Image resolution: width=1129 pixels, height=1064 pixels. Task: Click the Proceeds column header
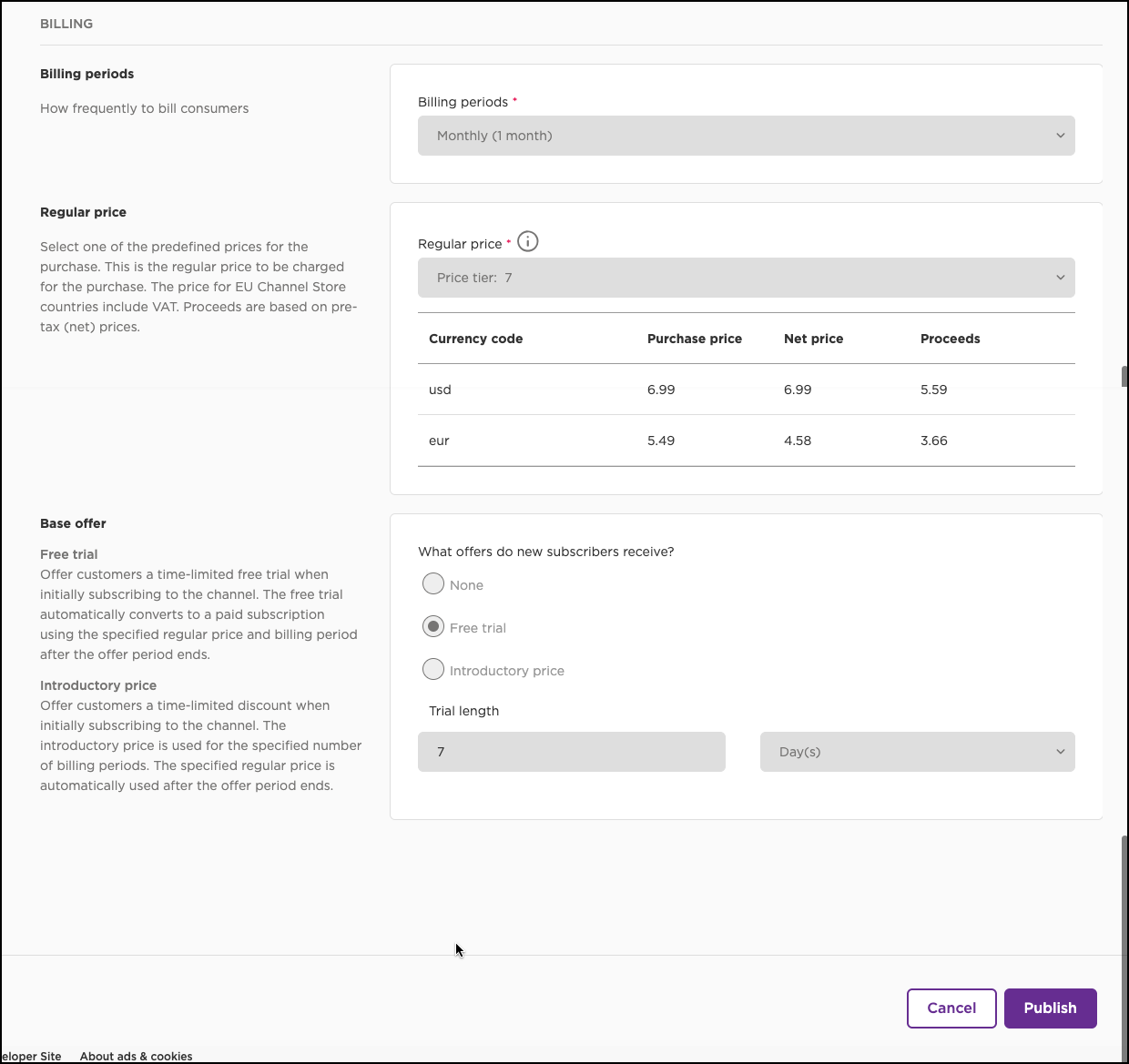click(950, 339)
